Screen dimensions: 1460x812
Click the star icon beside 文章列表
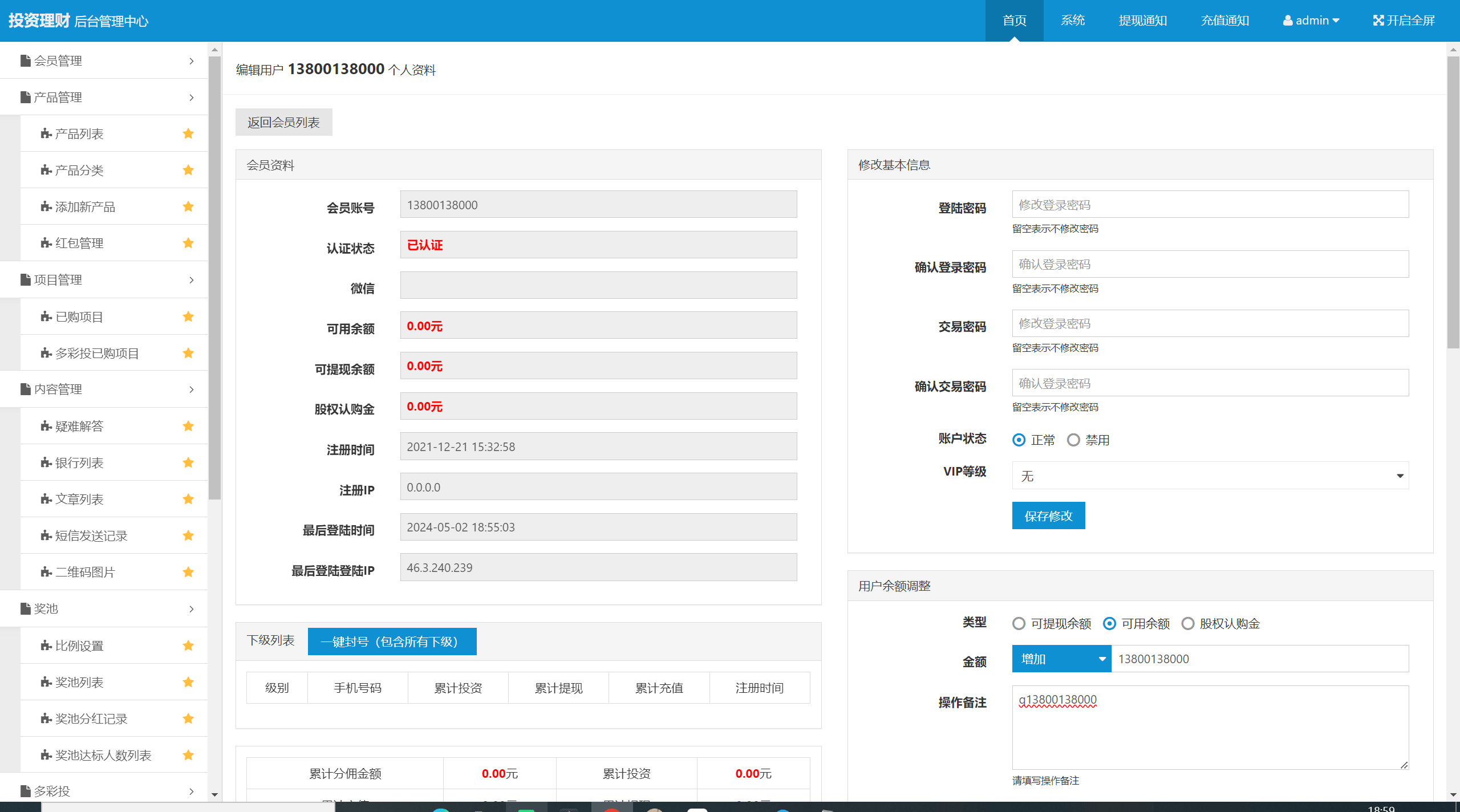[188, 499]
